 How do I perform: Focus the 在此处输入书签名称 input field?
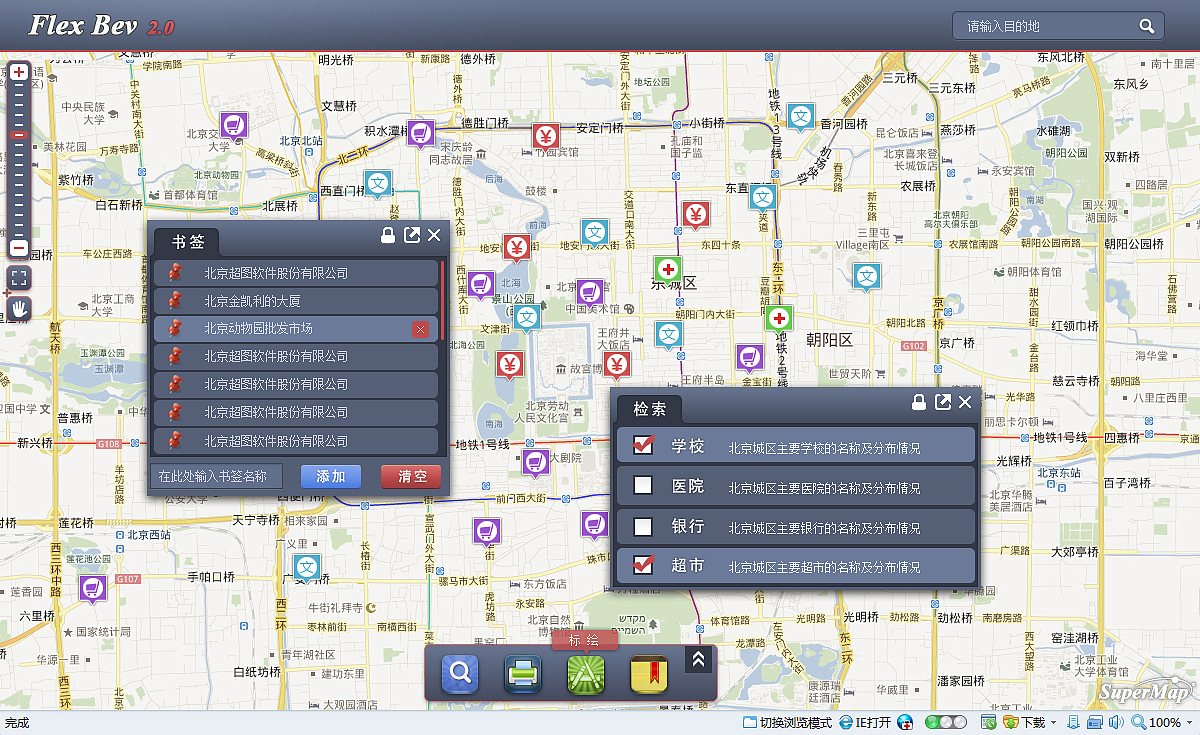tap(216, 476)
